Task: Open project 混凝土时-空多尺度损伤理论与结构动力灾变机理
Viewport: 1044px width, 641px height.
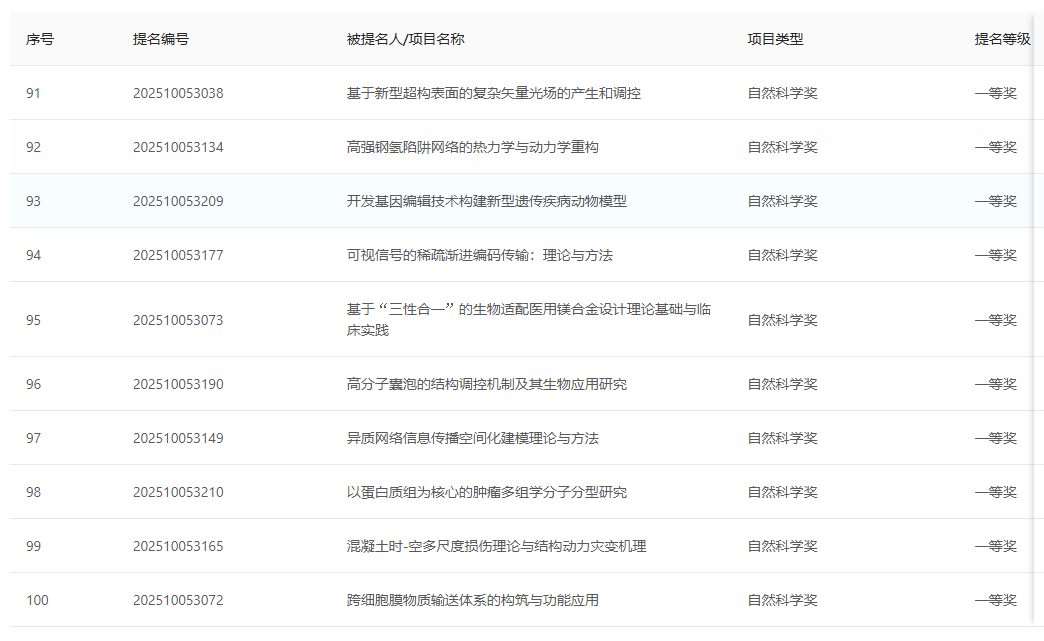Action: tap(496, 546)
